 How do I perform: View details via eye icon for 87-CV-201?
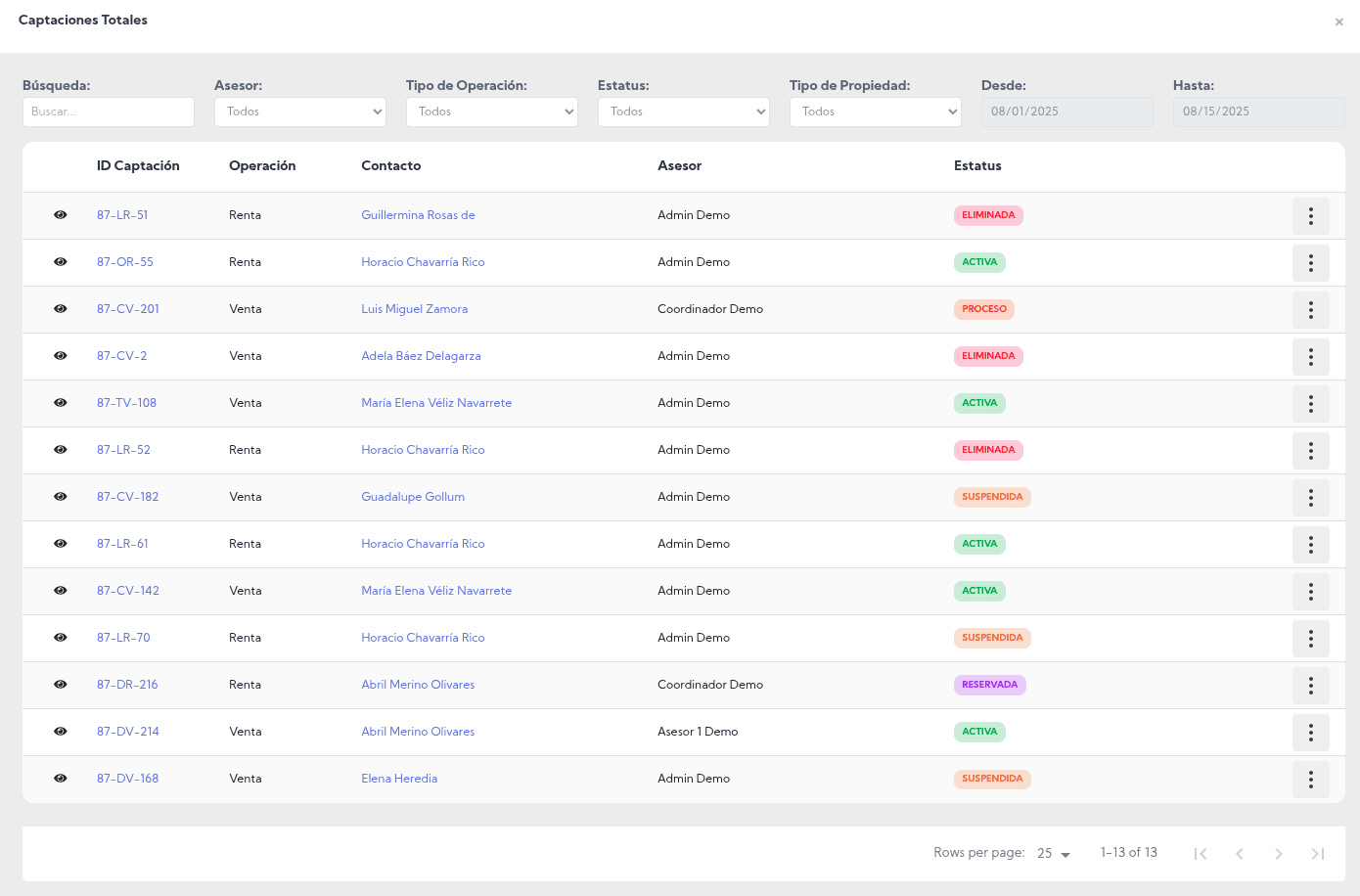tap(61, 309)
